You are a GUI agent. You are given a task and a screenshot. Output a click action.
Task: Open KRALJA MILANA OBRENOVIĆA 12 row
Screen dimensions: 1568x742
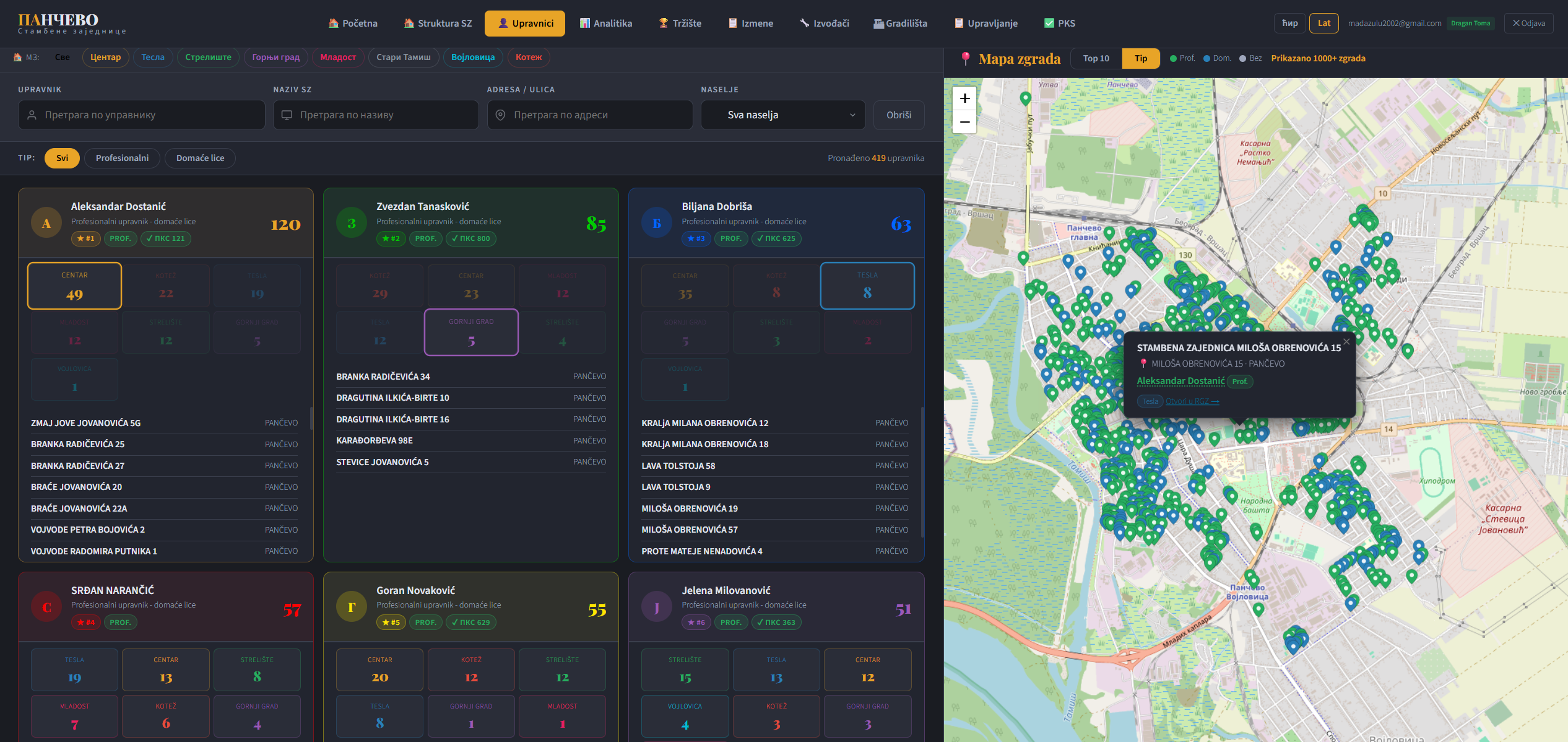(775, 423)
